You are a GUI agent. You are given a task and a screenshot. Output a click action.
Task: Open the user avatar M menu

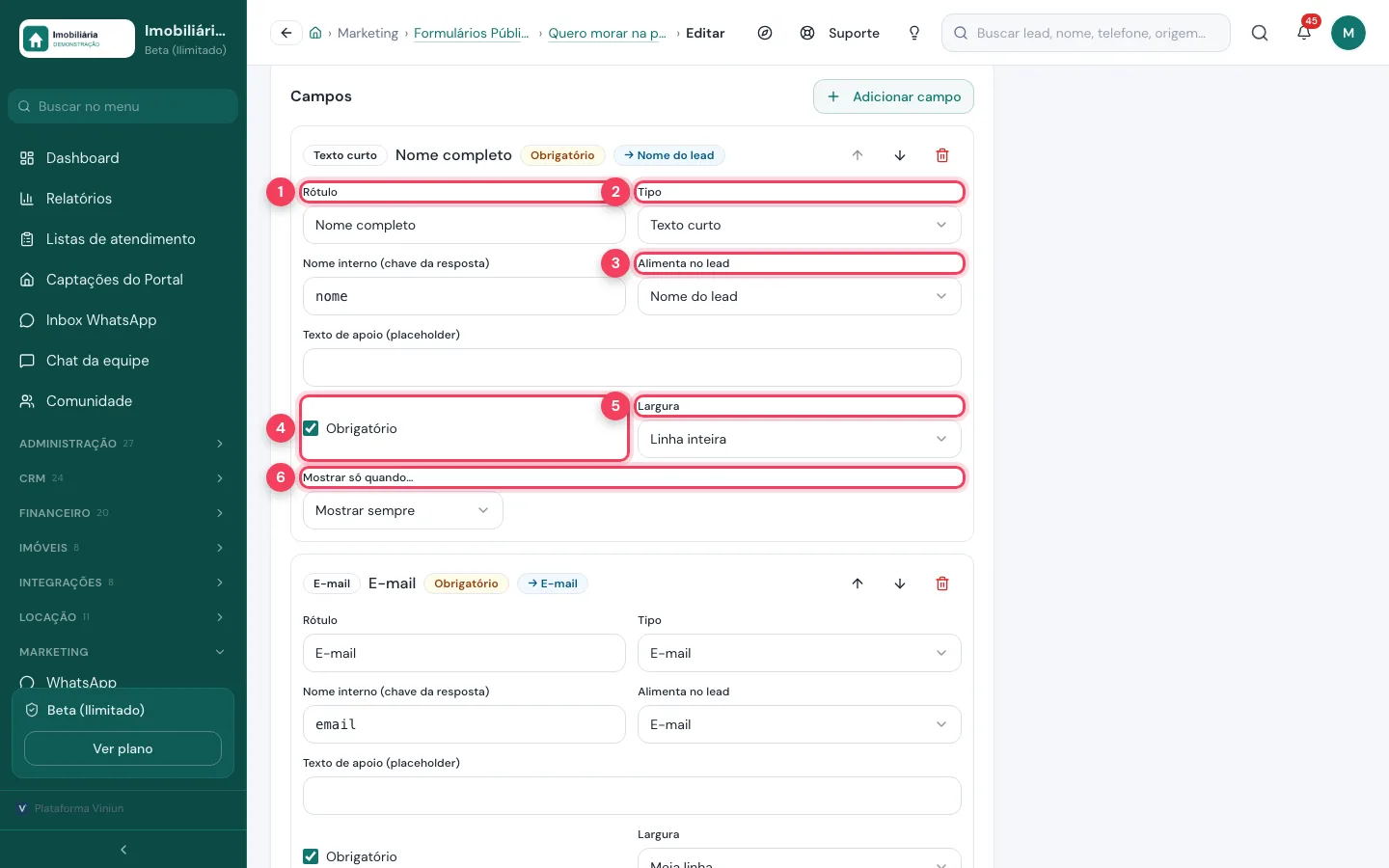[x=1348, y=33]
